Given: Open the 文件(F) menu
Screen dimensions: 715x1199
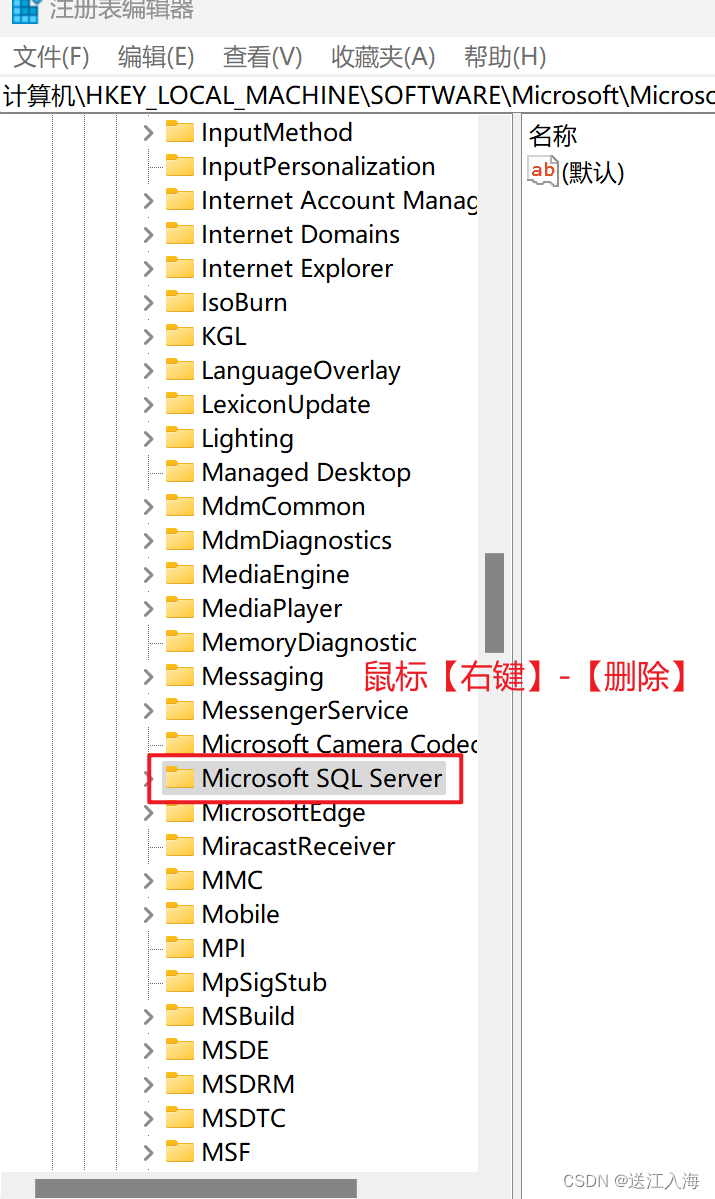Looking at the screenshot, I should (51, 57).
